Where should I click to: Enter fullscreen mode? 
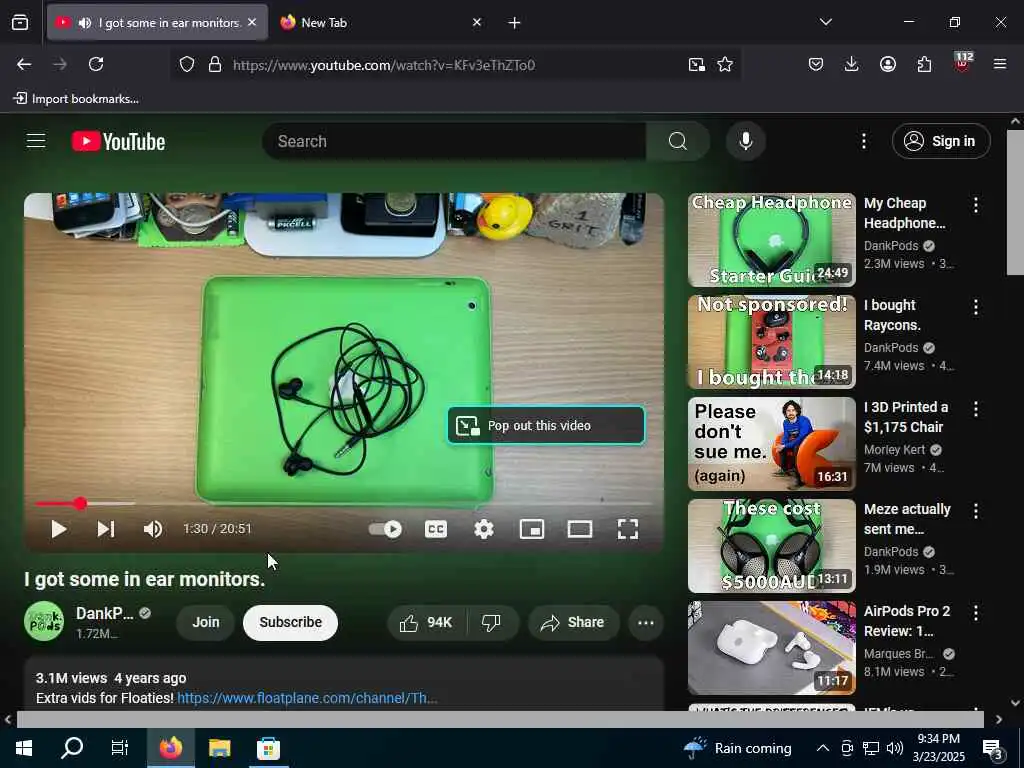628,529
